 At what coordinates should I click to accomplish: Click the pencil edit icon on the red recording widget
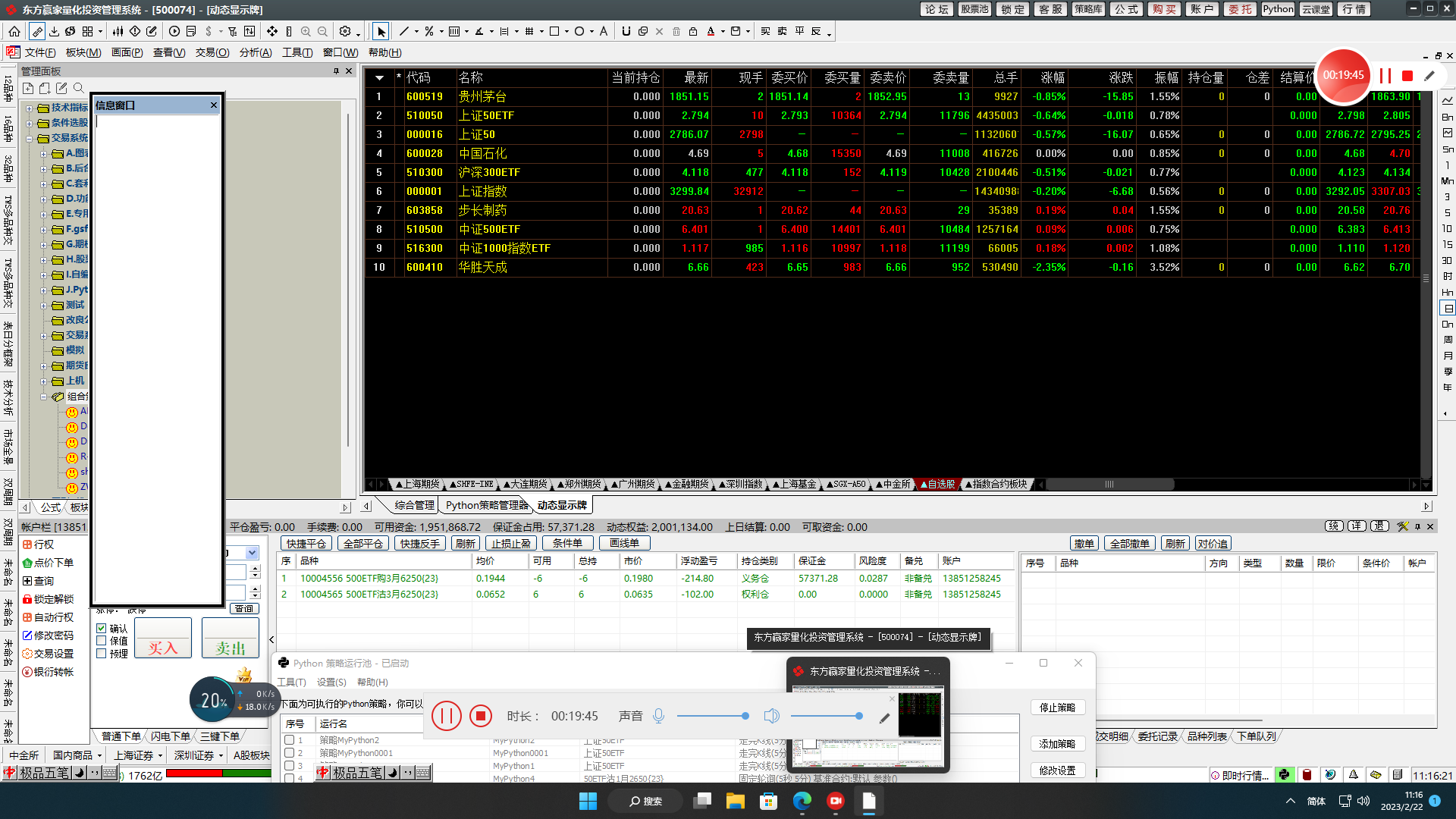pyautogui.click(x=1429, y=76)
